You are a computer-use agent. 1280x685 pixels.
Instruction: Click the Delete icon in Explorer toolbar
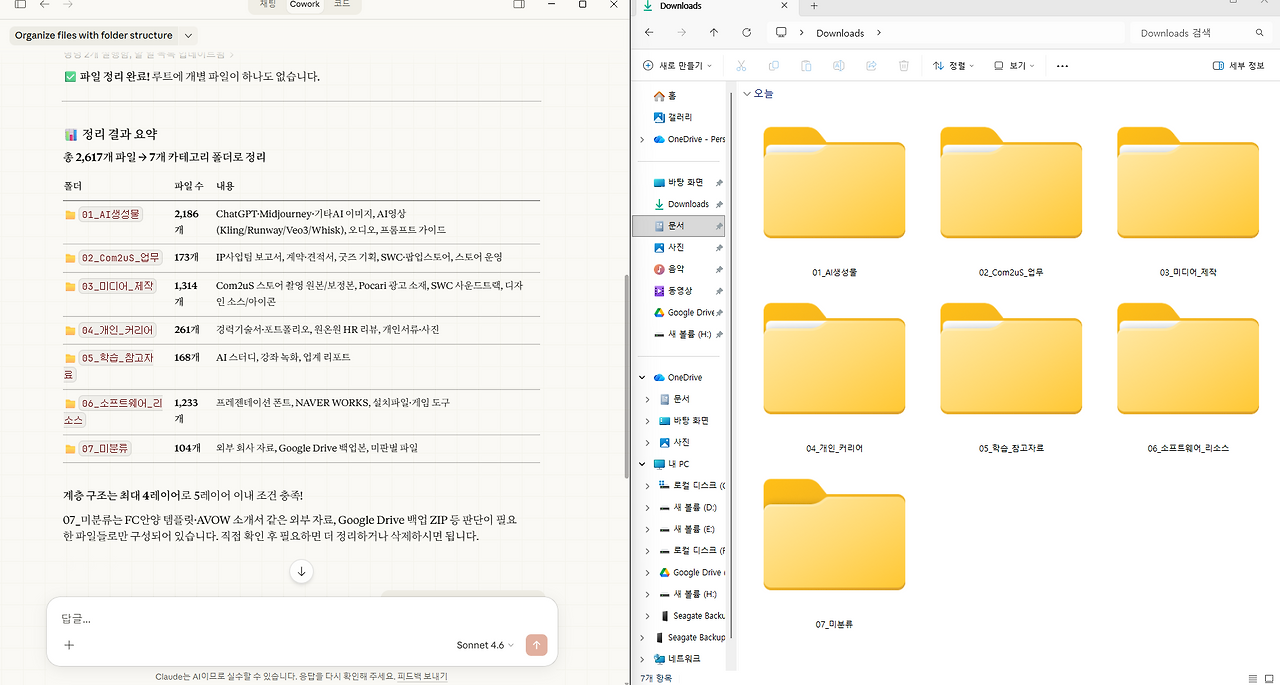point(903,65)
